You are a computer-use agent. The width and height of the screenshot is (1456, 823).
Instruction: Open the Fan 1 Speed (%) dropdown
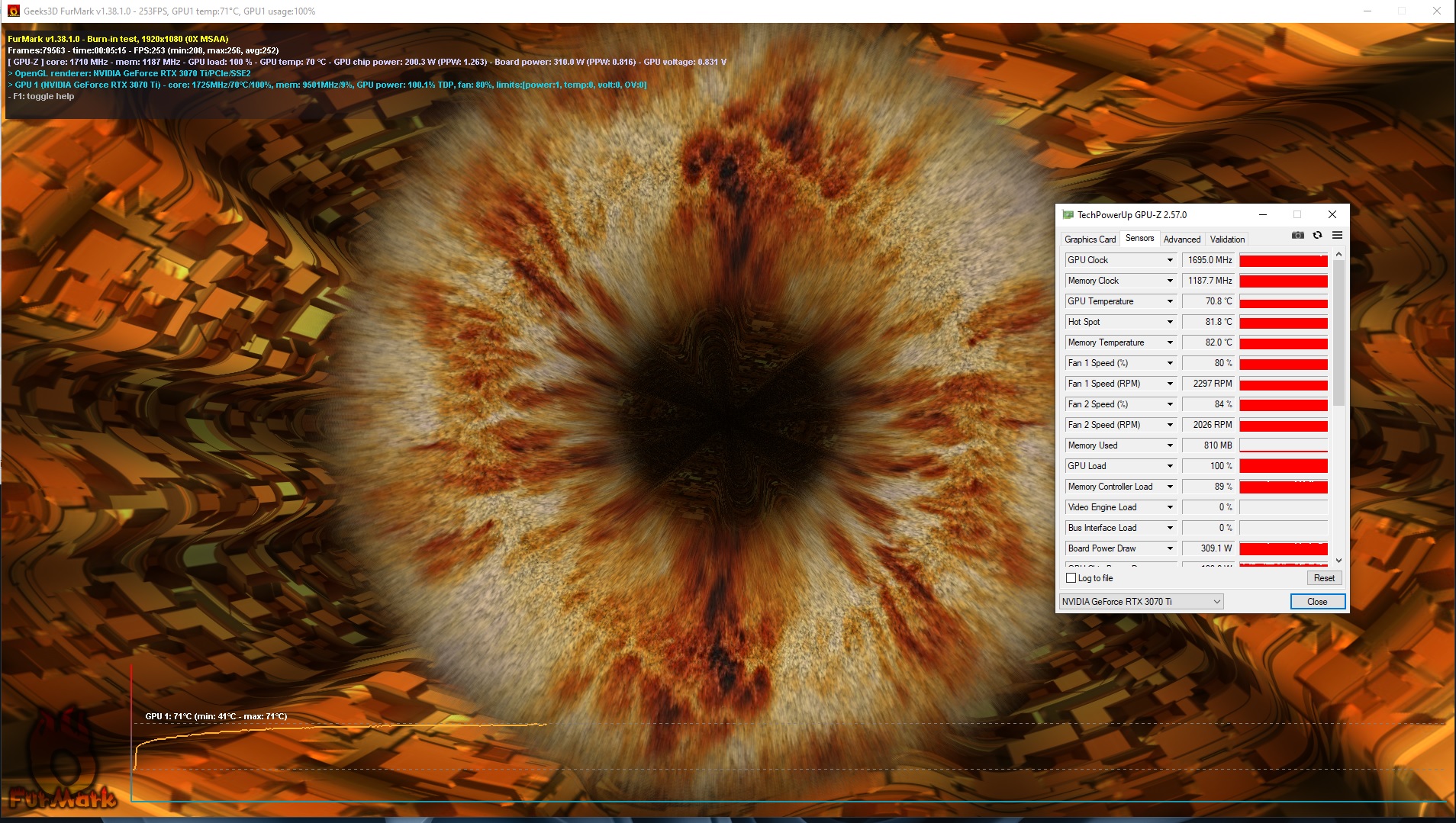1170,363
